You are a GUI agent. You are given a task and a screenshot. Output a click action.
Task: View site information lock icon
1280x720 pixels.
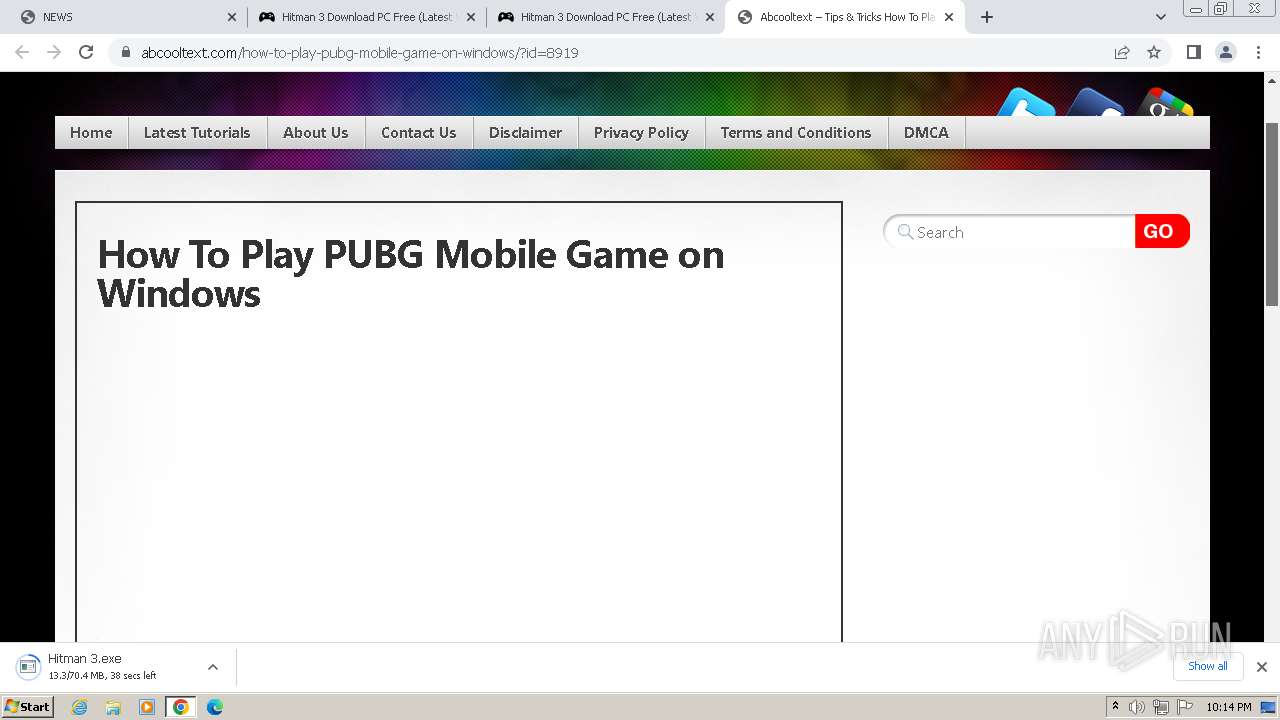[x=126, y=52]
